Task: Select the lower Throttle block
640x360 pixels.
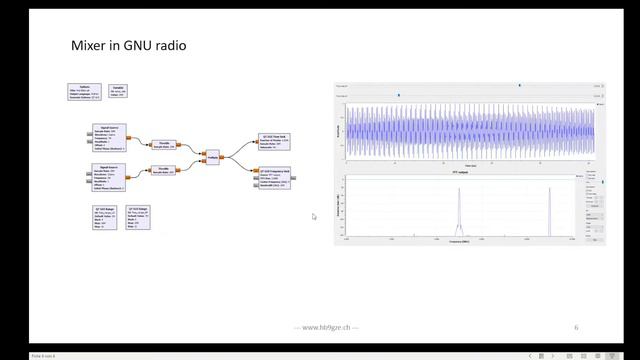Action: click(163, 170)
